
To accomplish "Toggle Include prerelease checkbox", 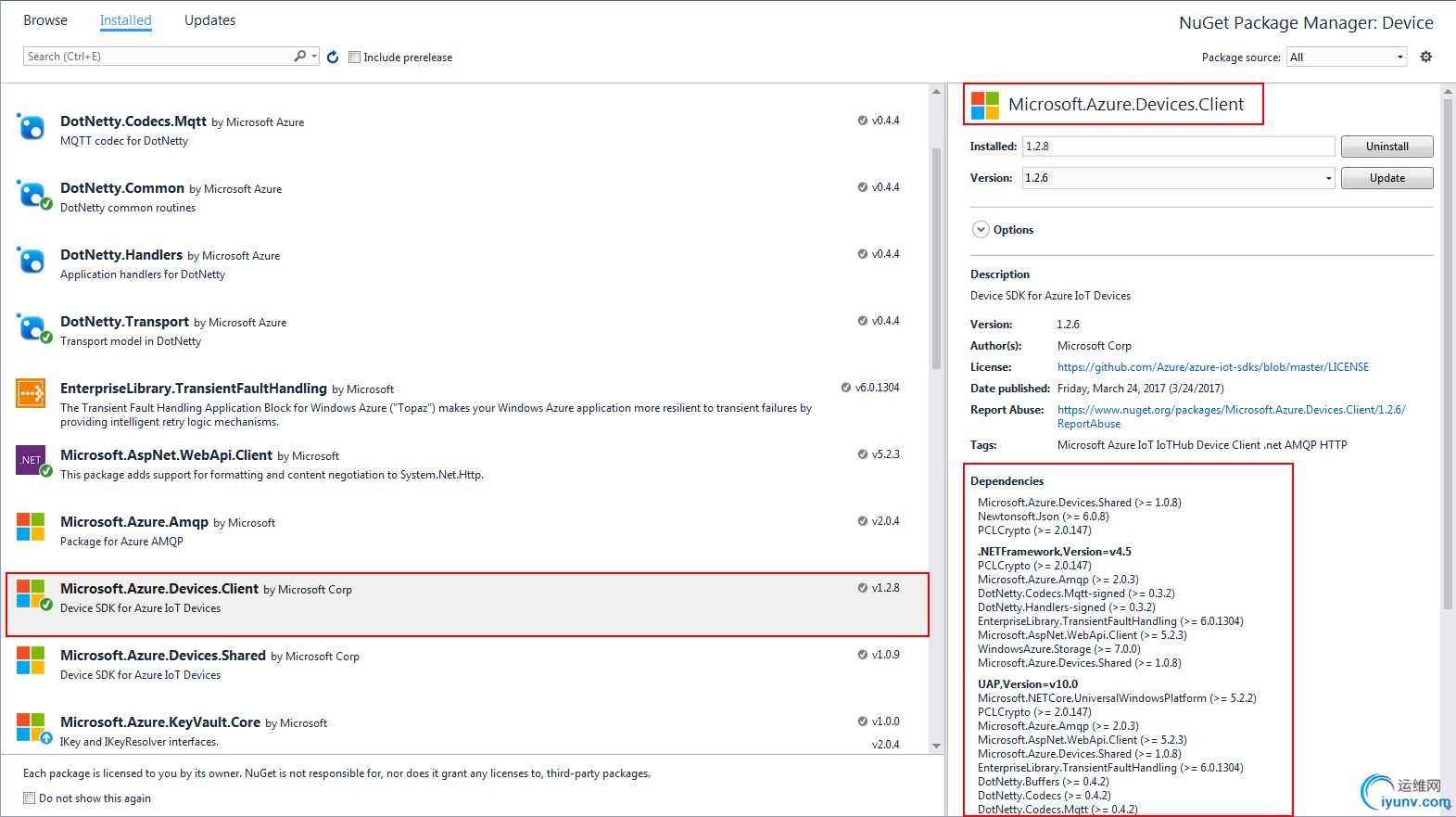I will (354, 57).
